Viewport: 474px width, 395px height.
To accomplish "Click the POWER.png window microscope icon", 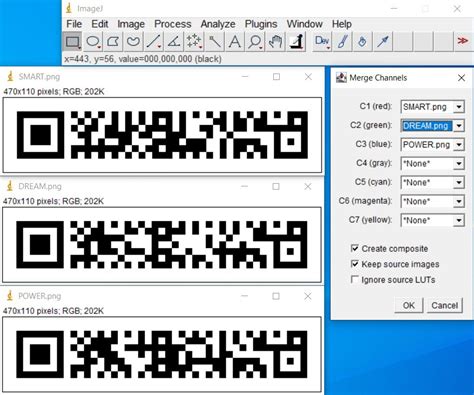I will click(x=10, y=296).
